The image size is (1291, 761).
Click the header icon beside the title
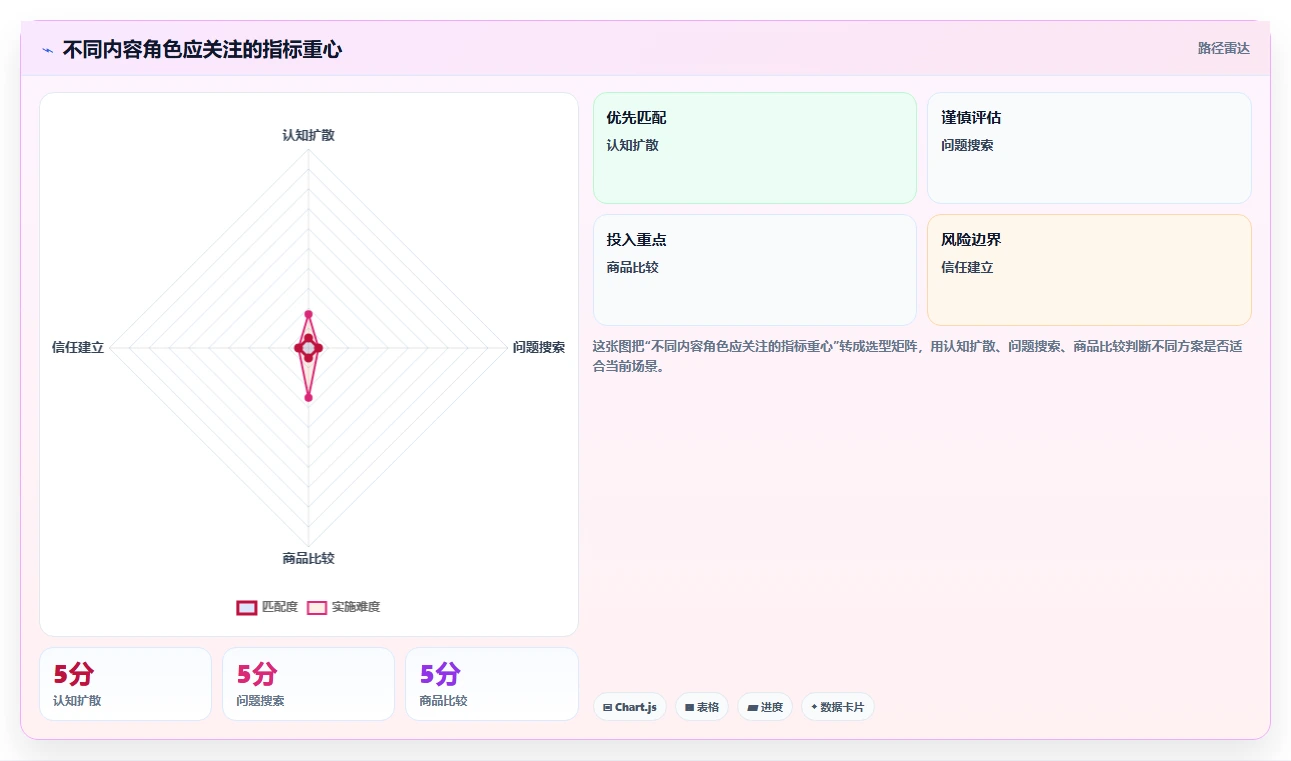point(48,49)
